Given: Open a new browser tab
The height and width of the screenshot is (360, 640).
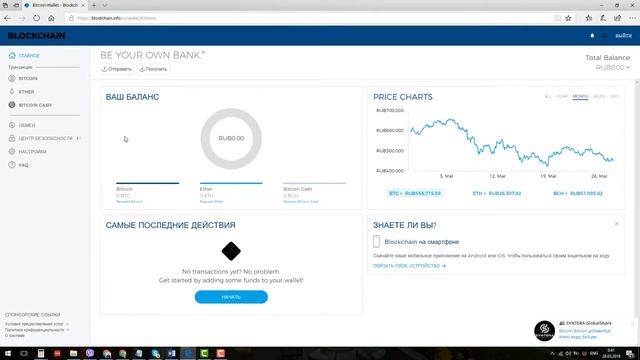Looking at the screenshot, I should pyautogui.click(x=94, y=5).
